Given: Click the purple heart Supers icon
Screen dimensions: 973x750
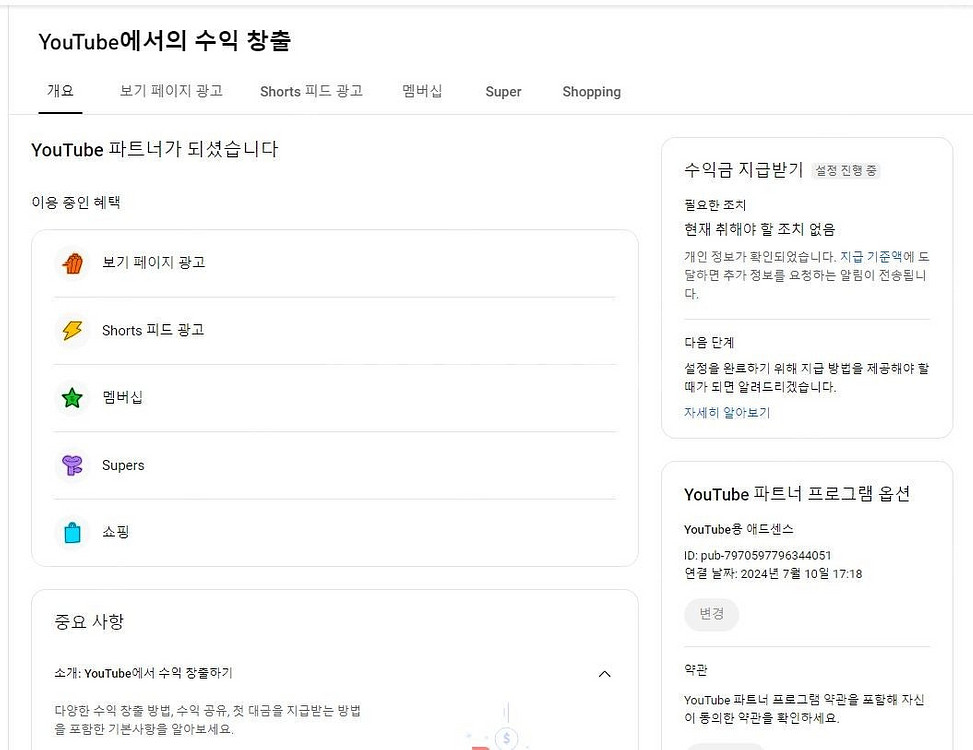Looking at the screenshot, I should pos(73,465).
